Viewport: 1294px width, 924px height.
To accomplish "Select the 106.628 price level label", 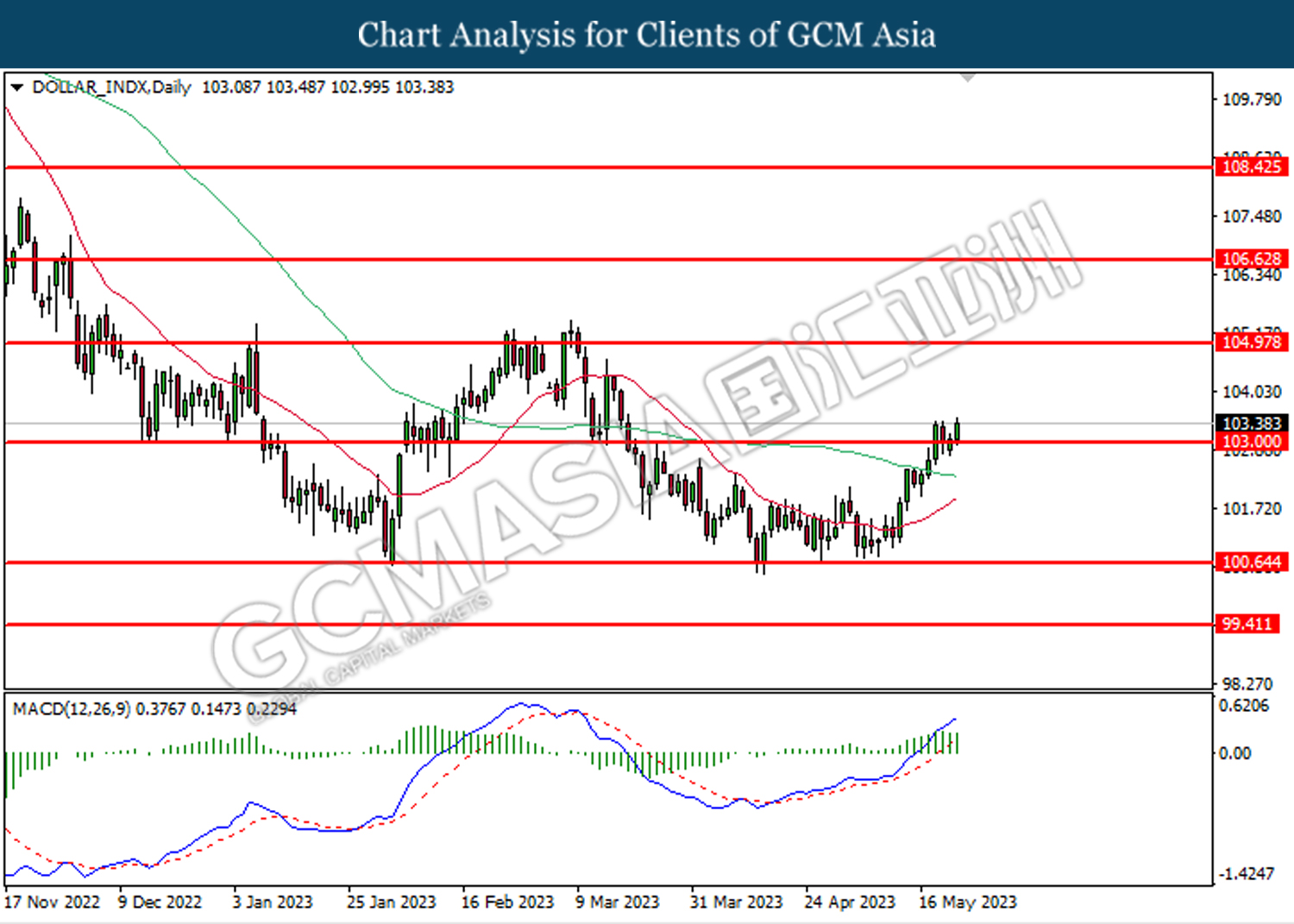I will [x=1252, y=259].
